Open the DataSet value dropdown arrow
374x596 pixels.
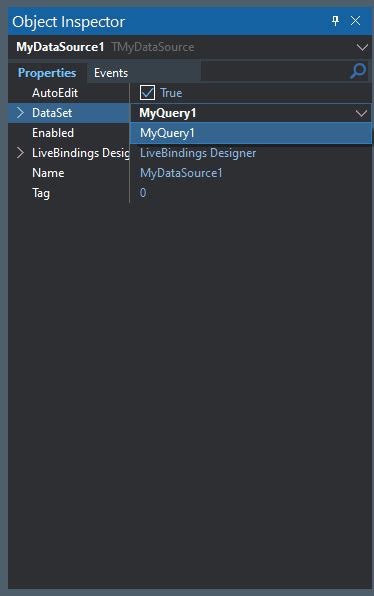click(361, 113)
